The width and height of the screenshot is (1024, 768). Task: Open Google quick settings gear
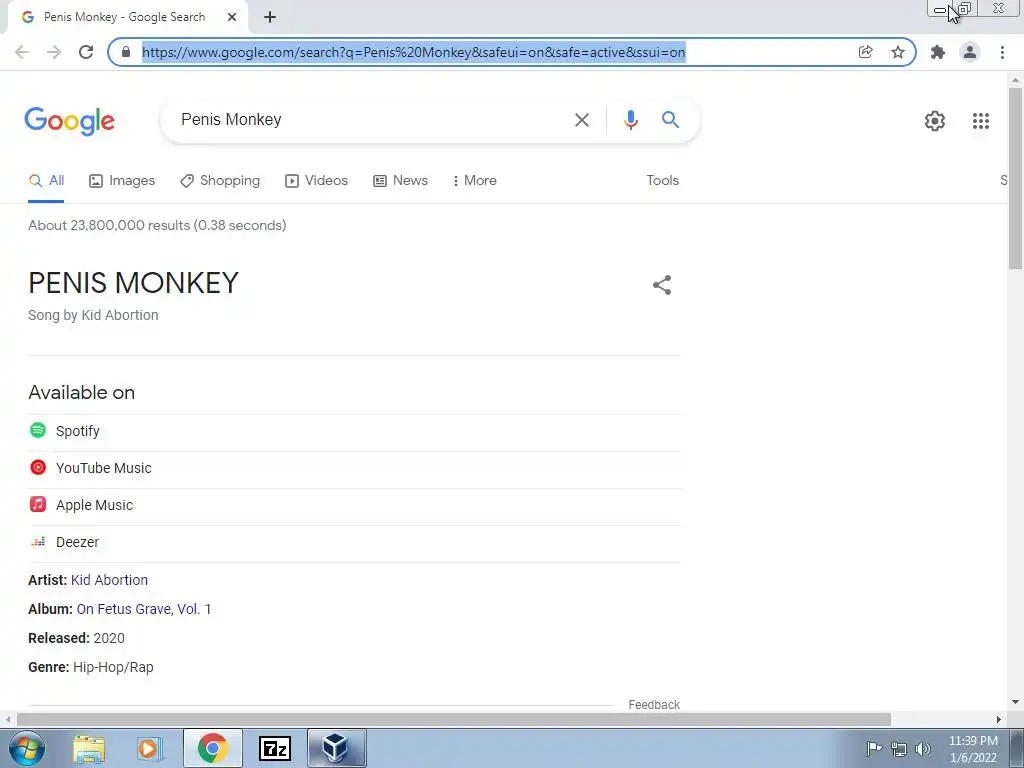click(935, 121)
